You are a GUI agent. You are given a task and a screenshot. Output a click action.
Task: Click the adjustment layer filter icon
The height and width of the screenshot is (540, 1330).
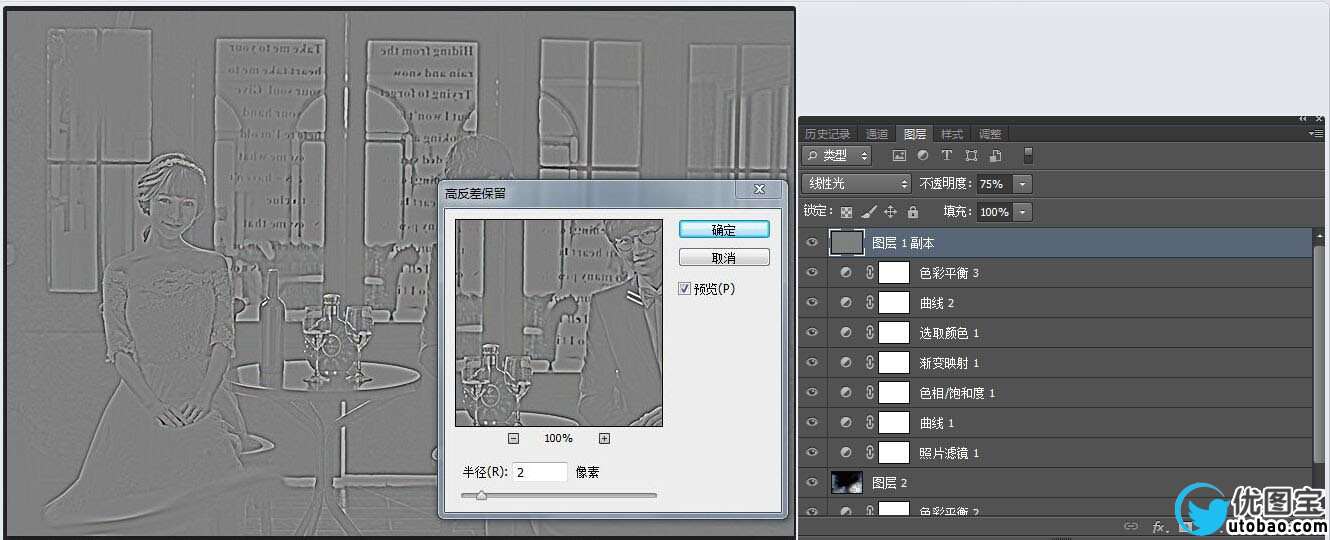point(923,156)
